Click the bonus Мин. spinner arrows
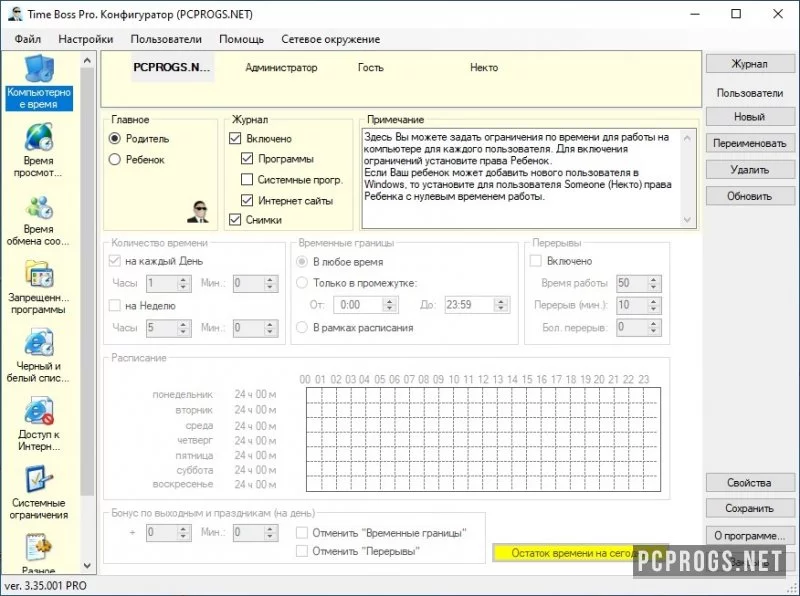The height and width of the screenshot is (596, 800). point(271,533)
